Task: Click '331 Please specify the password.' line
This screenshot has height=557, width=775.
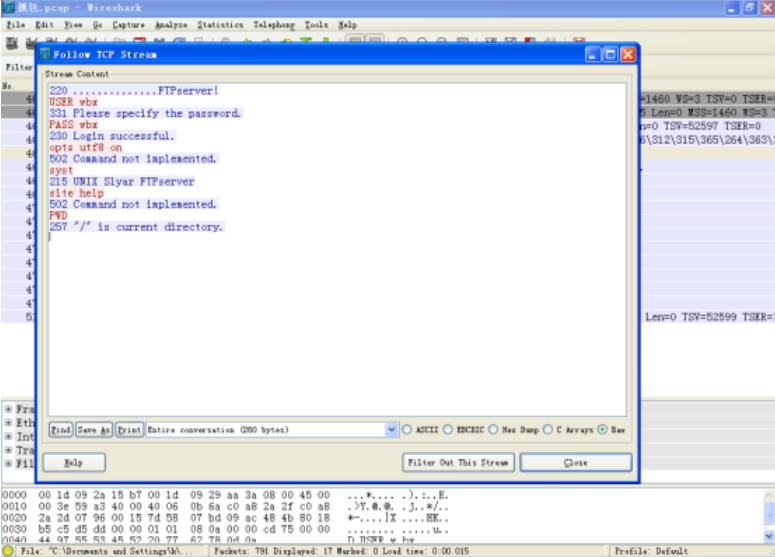Action: [145, 113]
